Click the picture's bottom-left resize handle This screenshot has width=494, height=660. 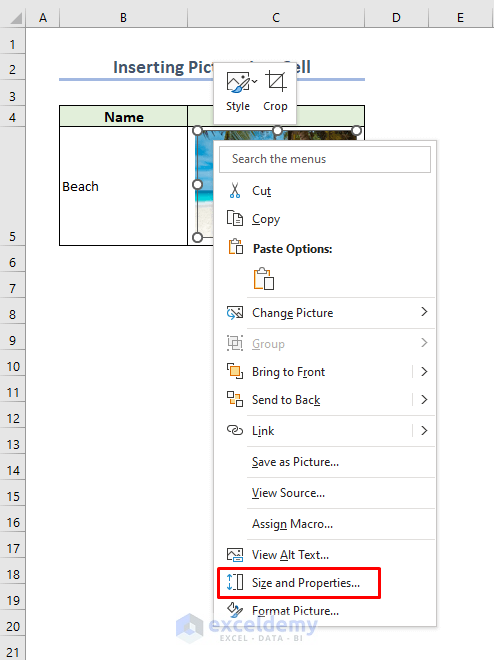tap(197, 237)
